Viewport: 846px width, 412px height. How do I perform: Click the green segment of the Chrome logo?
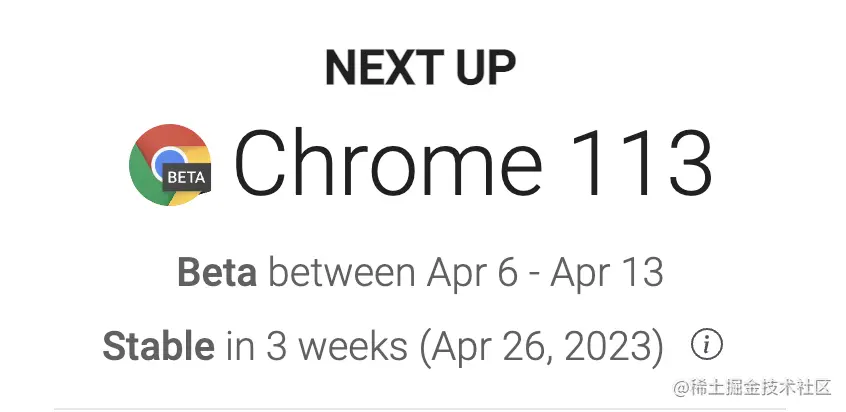(143, 173)
